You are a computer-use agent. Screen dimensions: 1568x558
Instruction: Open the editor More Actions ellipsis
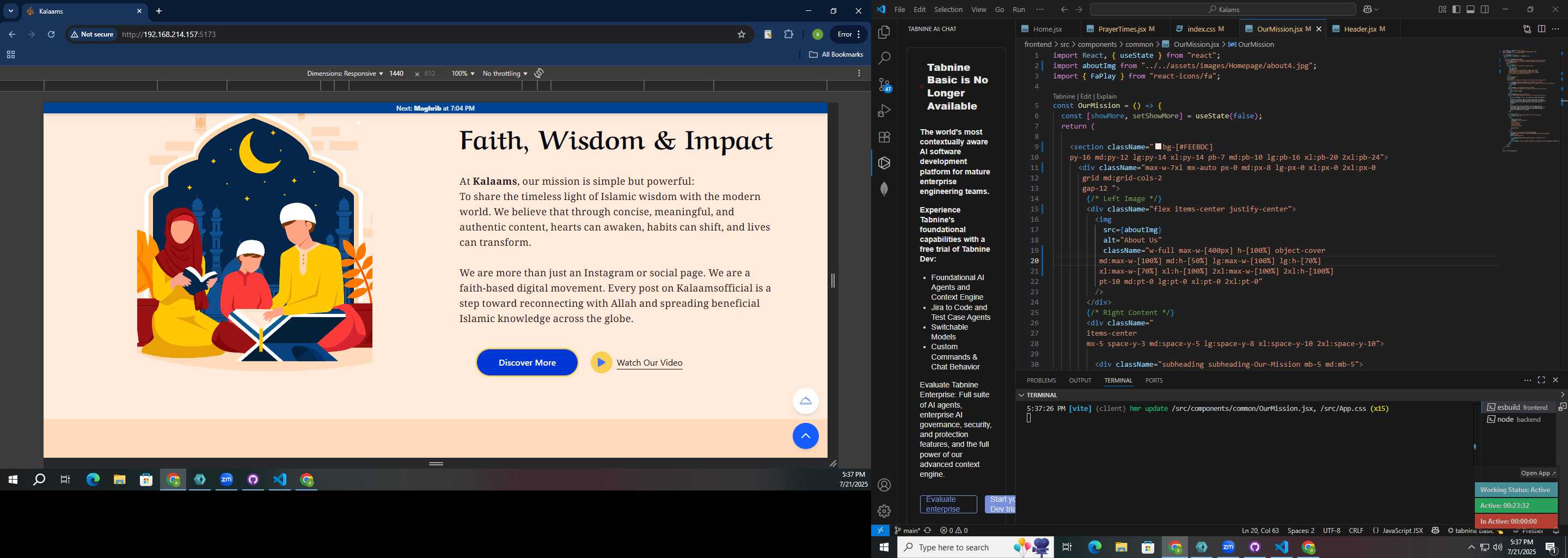pos(1556,29)
